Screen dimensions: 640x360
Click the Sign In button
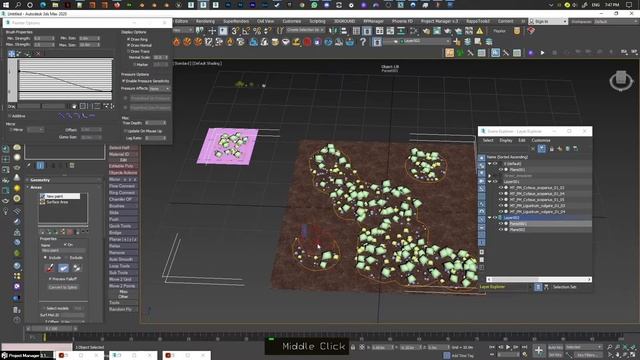(x=547, y=21)
